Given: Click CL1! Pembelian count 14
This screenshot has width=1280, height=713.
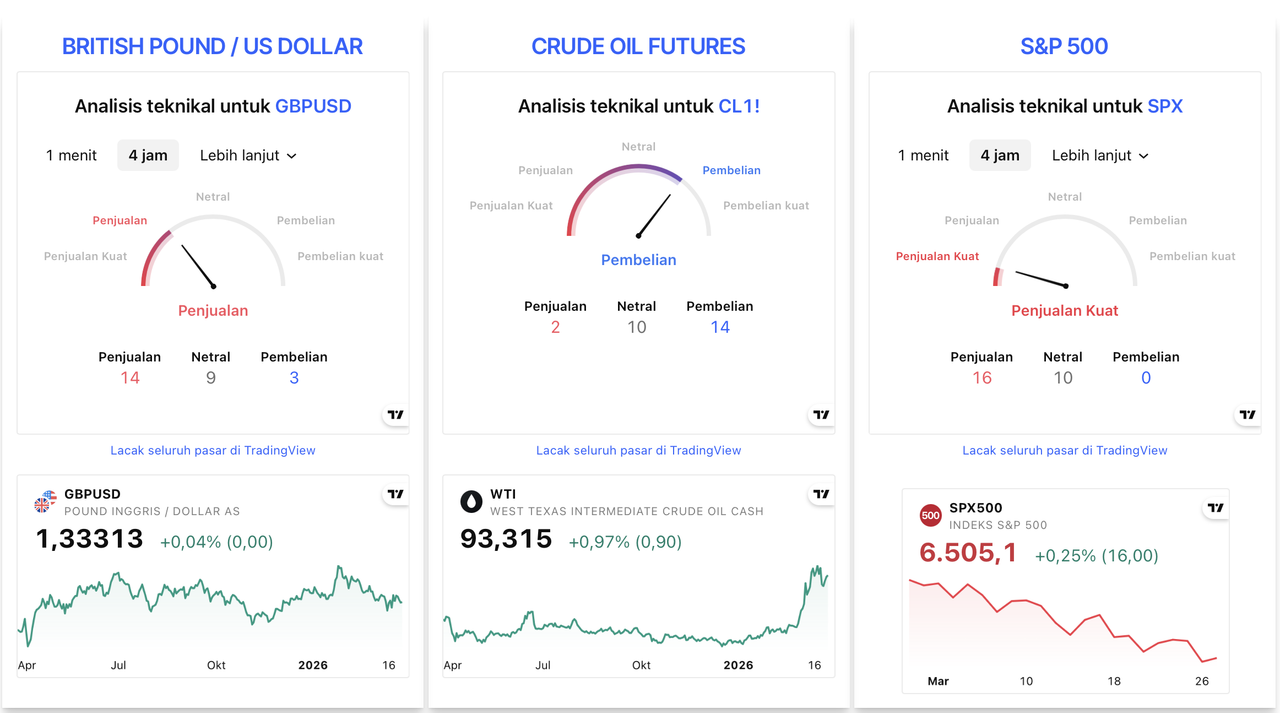Looking at the screenshot, I should (720, 327).
